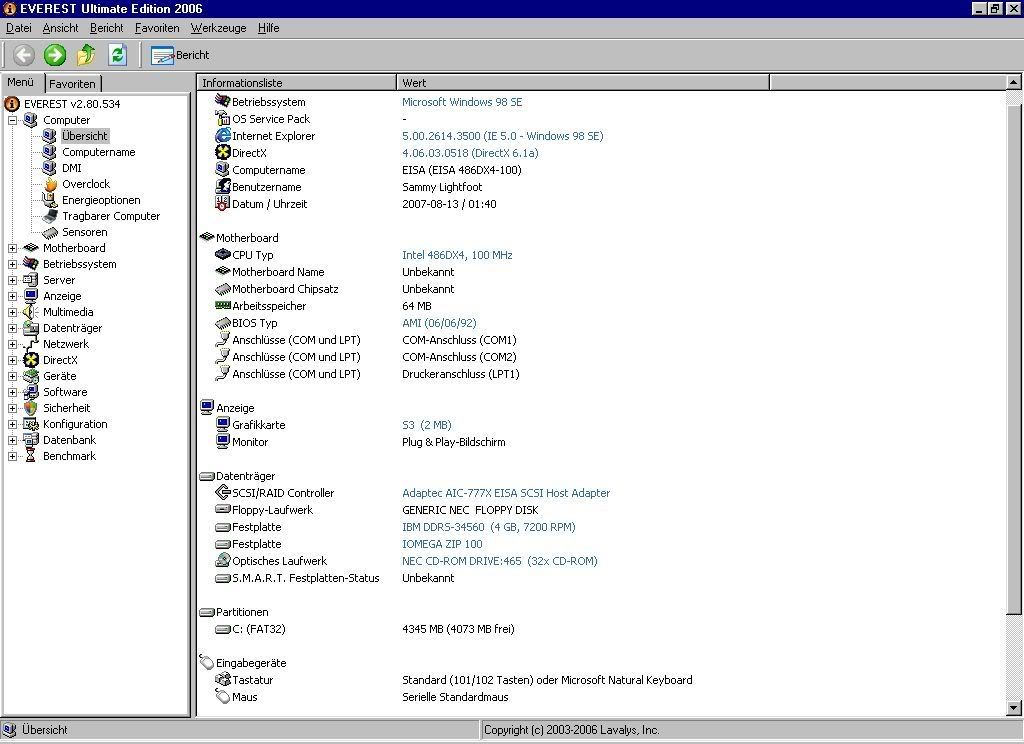Click the Informationsliste column header
The image size is (1024, 744).
coord(296,82)
